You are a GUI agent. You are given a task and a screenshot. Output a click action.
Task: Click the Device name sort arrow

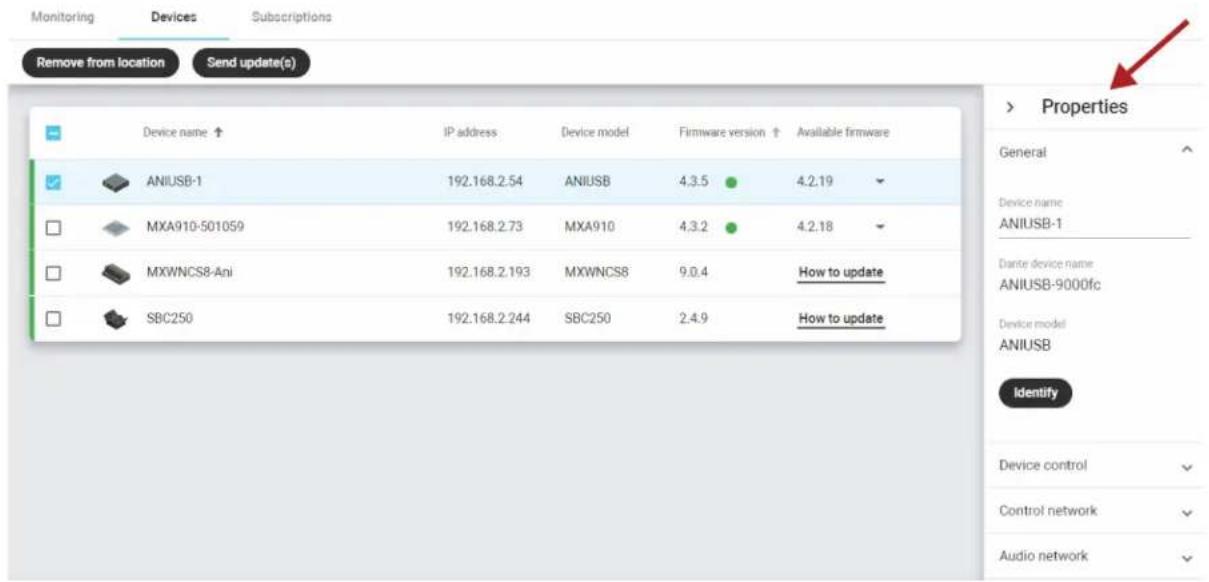coord(219,133)
